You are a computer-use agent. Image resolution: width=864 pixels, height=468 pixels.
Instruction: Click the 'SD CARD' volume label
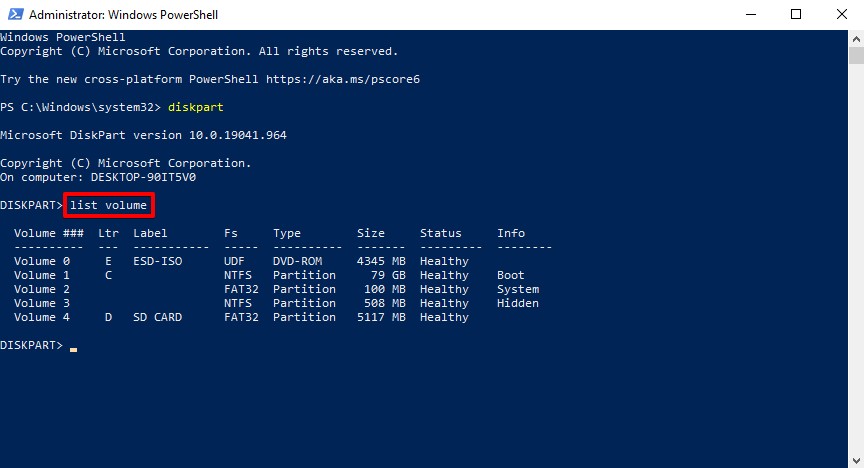click(157, 317)
